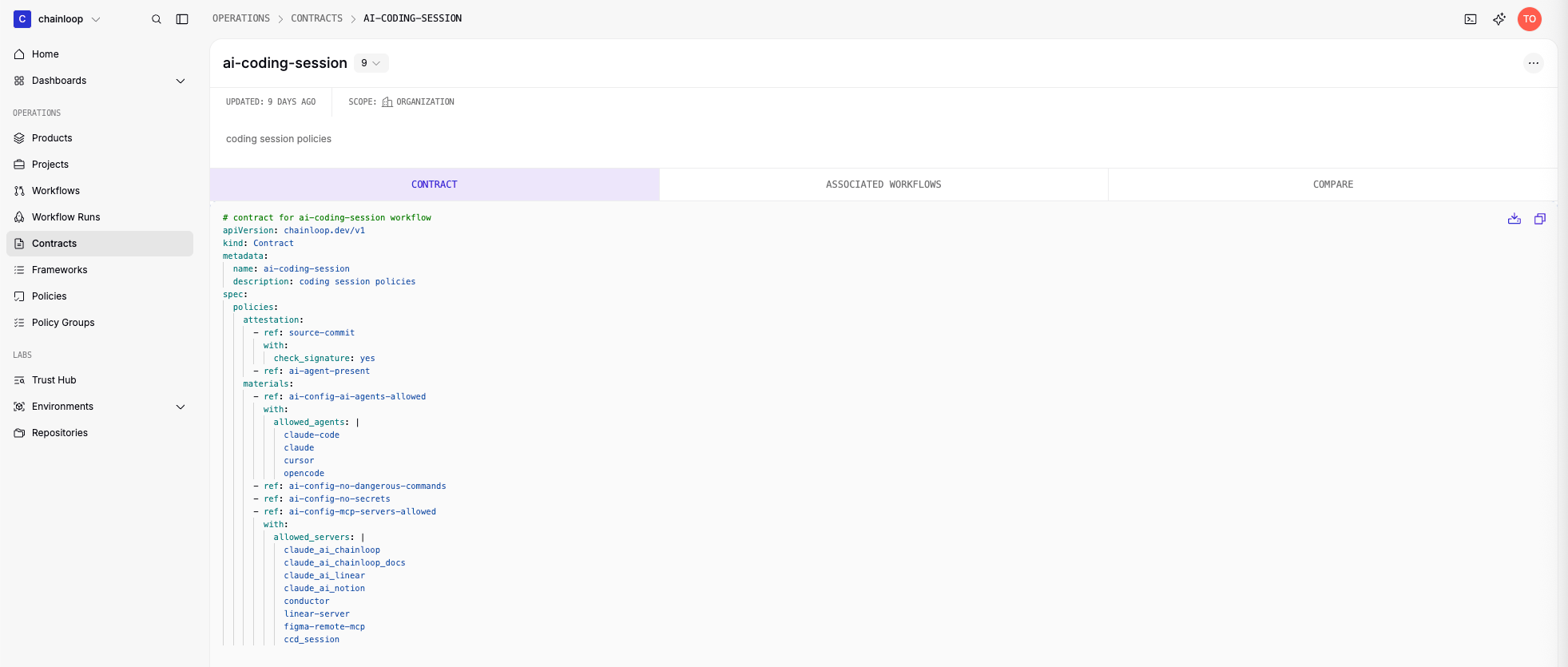The image size is (1568, 667).
Task: Click 'ai-config-mcp-servers-allowed' text
Action: click(x=363, y=512)
